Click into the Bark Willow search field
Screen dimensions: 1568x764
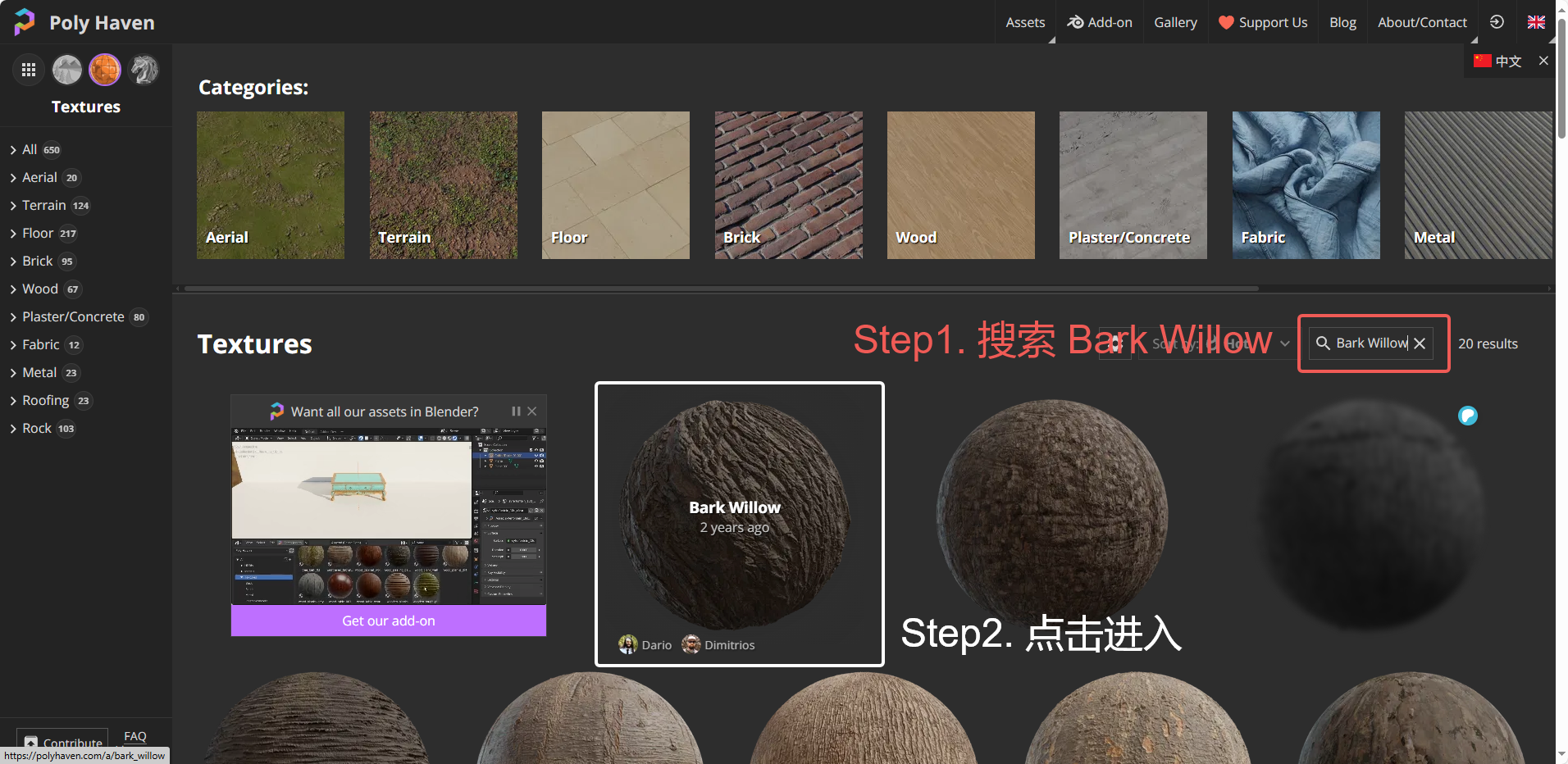coord(1370,343)
